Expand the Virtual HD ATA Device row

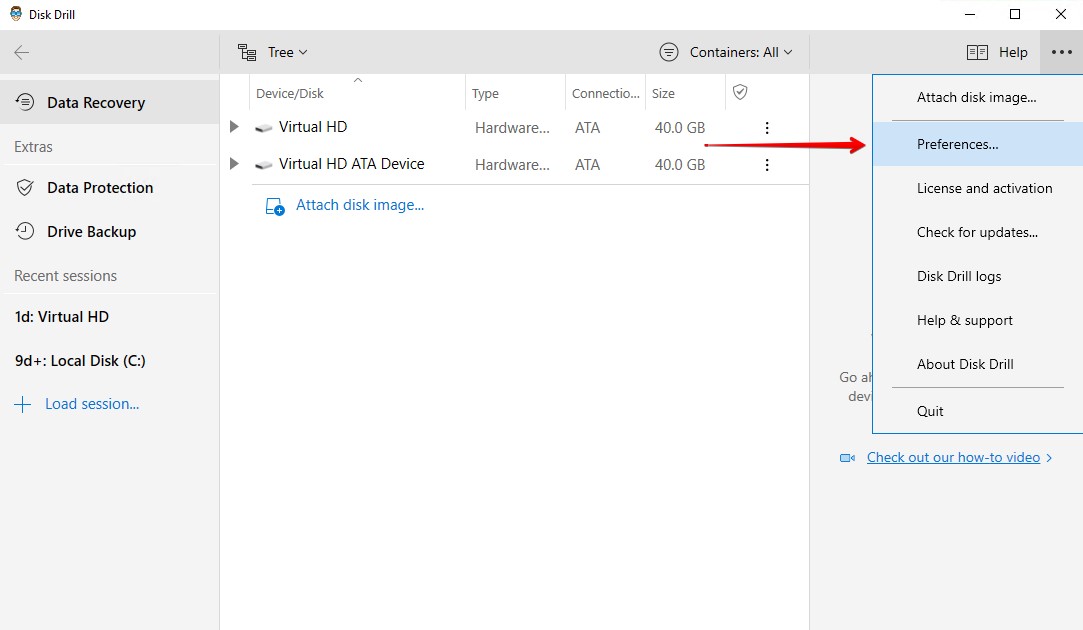click(234, 164)
